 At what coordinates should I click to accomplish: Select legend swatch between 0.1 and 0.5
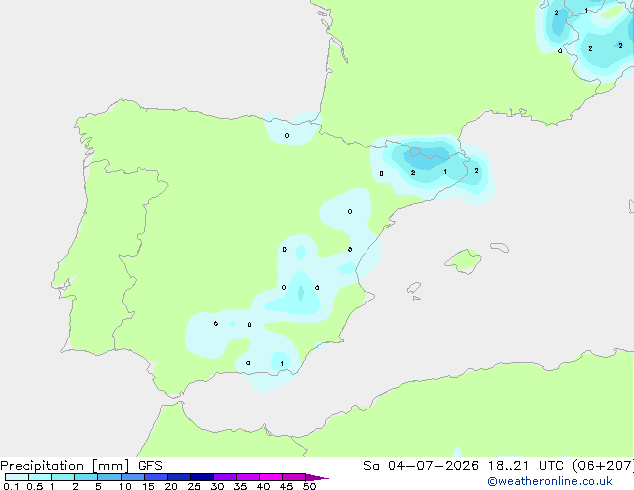17,477
